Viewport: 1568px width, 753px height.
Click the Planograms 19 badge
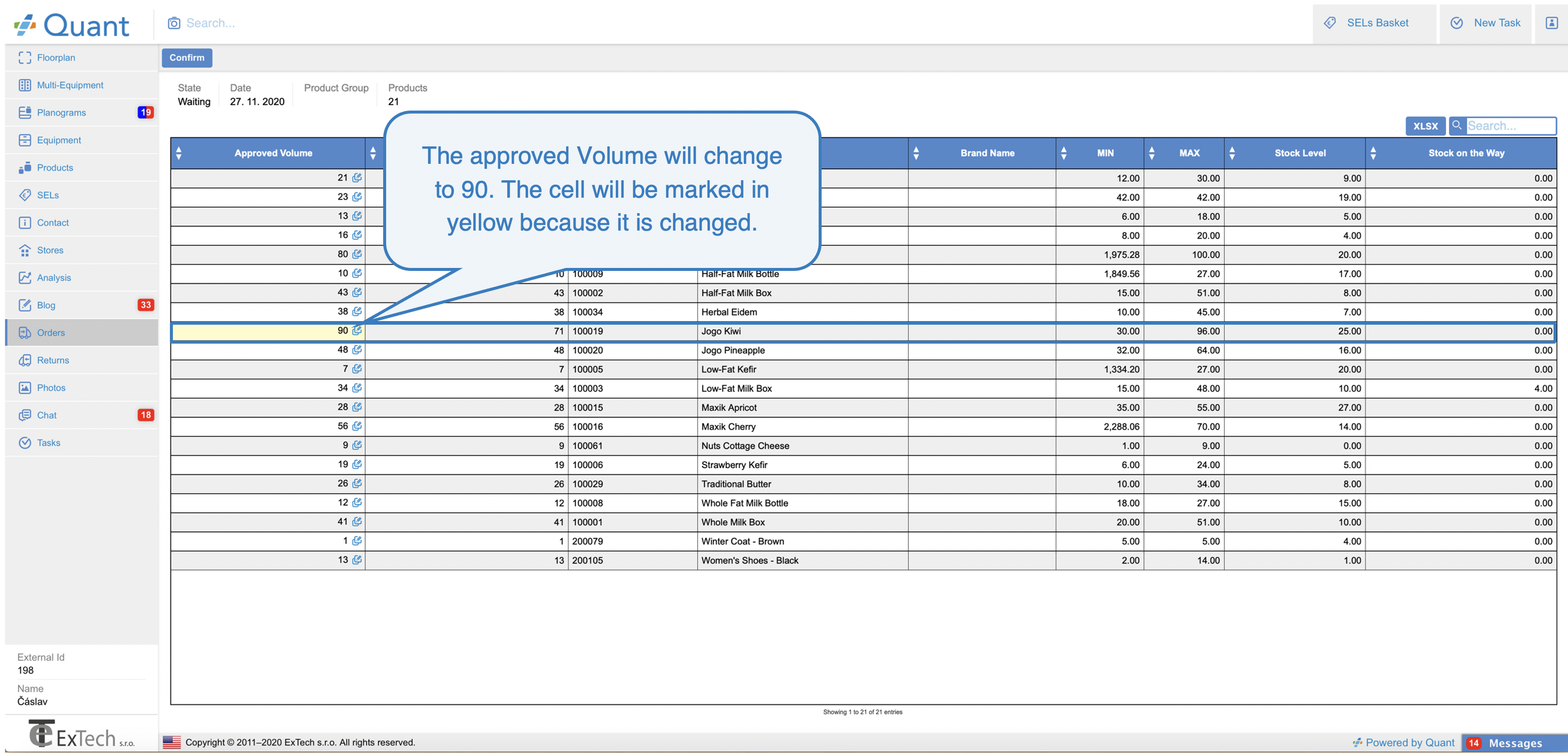145,113
